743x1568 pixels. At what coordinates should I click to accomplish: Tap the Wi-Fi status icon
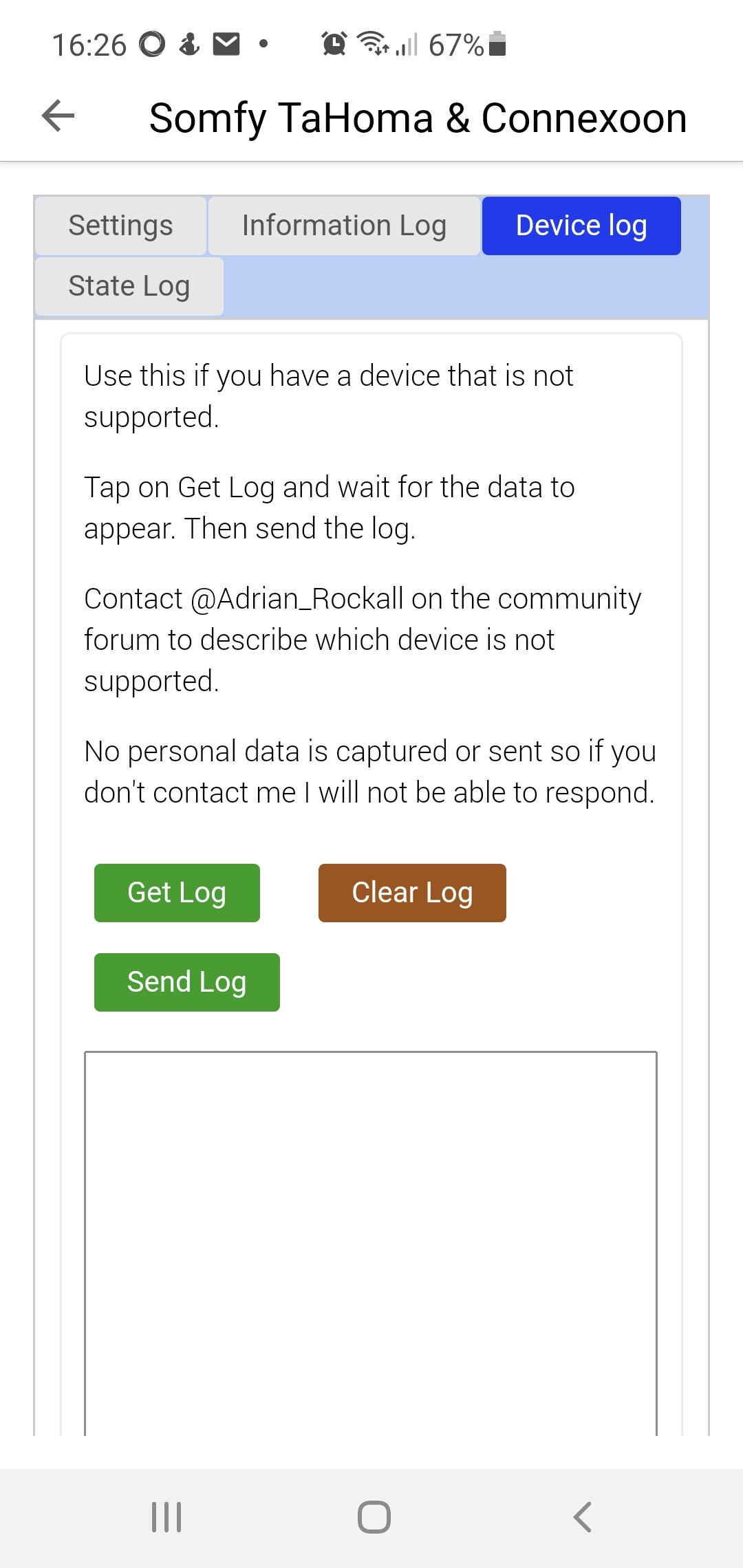(x=372, y=43)
